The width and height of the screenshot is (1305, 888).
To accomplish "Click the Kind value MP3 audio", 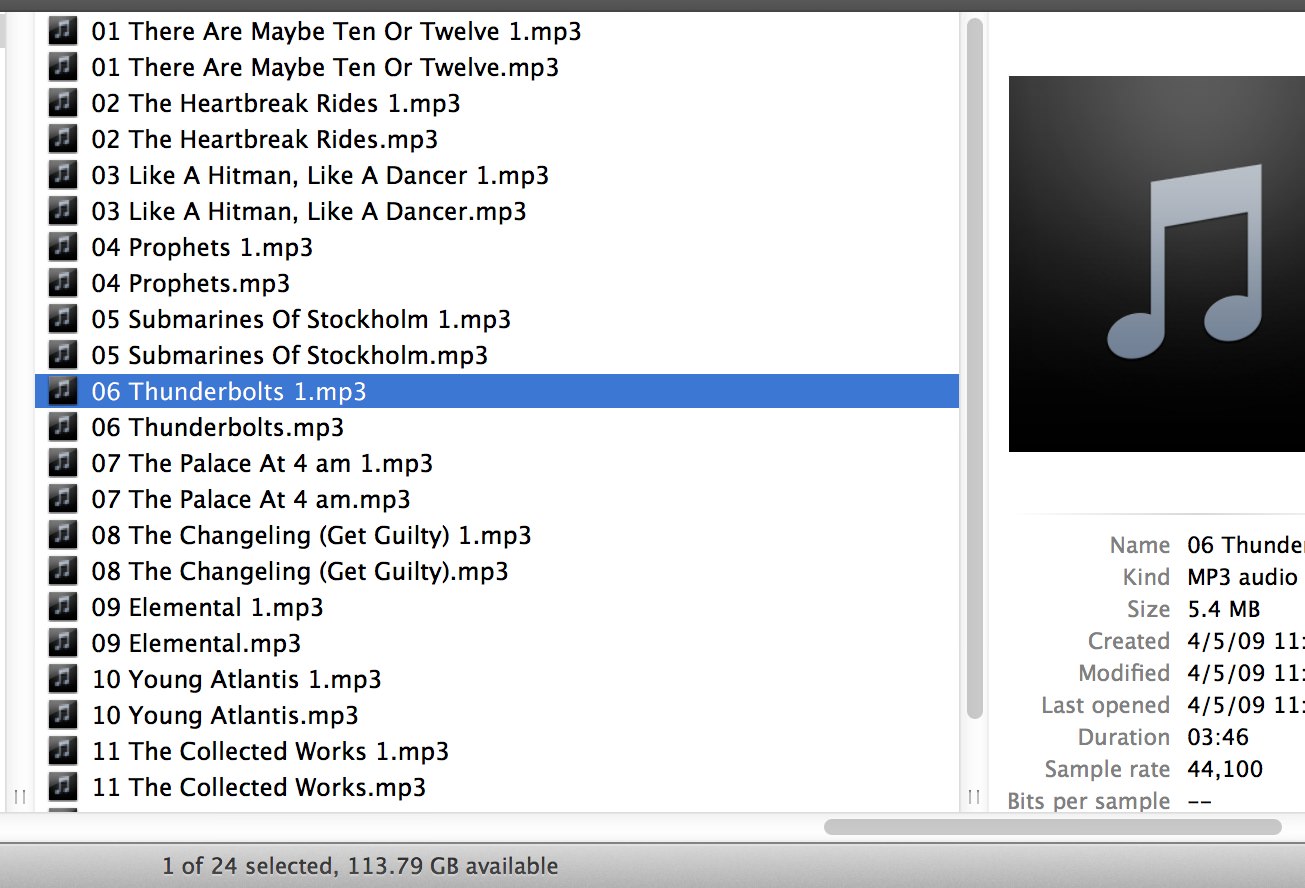I will (1243, 578).
